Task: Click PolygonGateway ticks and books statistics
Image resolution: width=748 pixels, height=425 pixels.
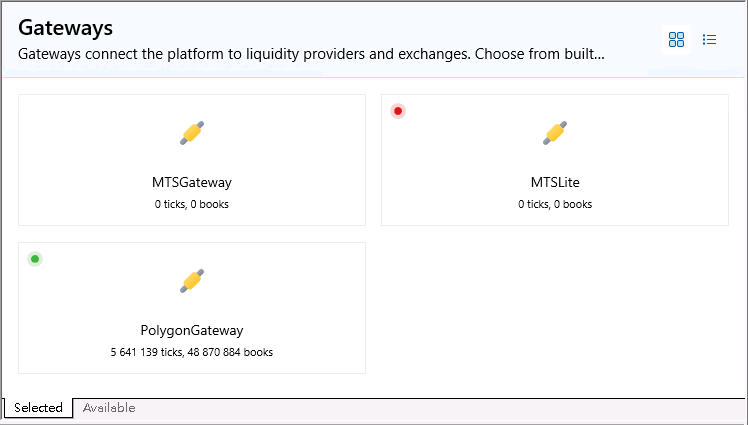Action: click(192, 352)
